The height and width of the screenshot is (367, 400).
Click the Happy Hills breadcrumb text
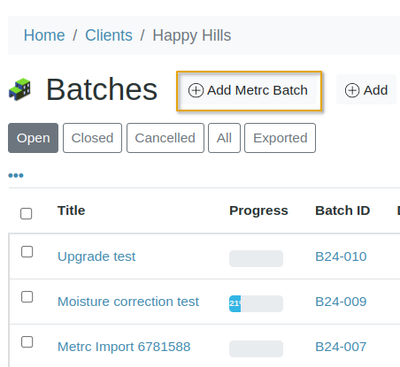click(192, 35)
